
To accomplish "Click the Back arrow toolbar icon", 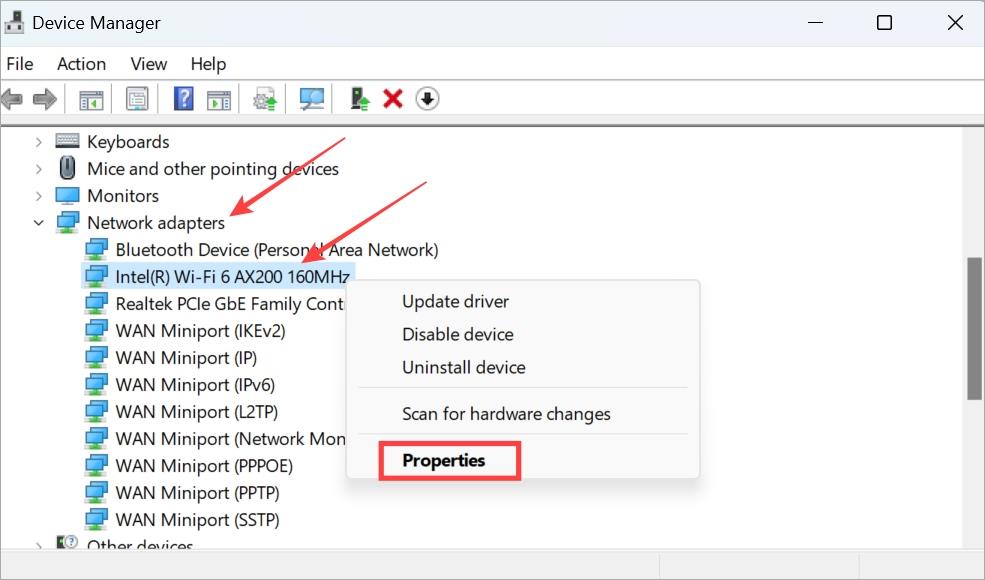I will click(x=12, y=99).
